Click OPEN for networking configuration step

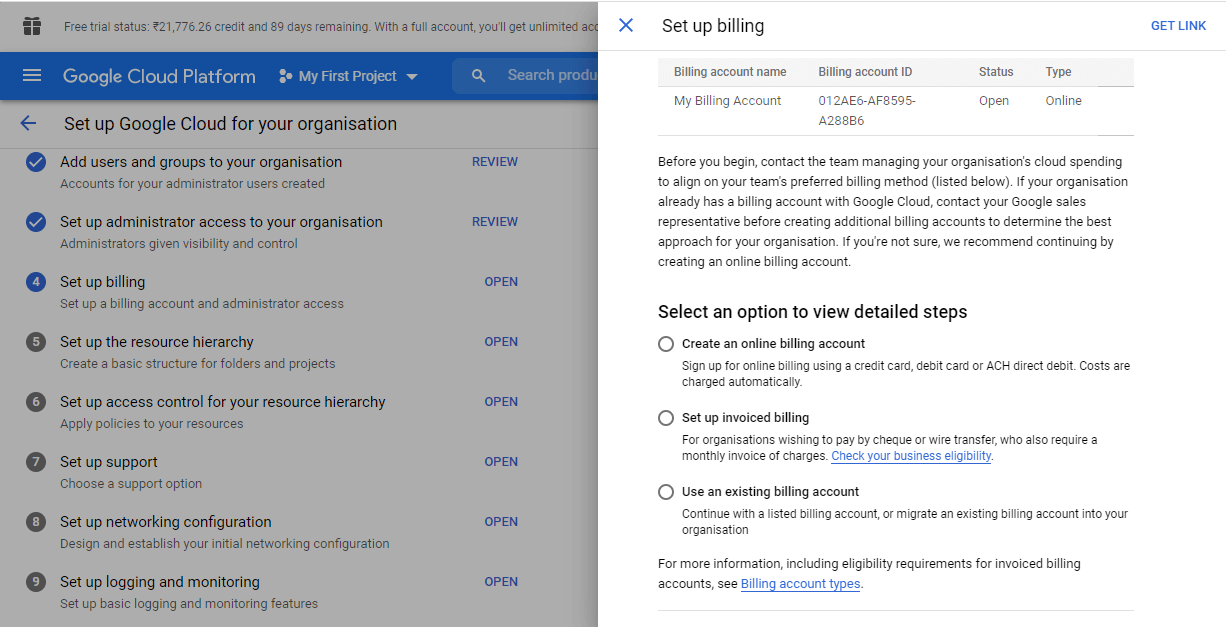[x=501, y=522]
